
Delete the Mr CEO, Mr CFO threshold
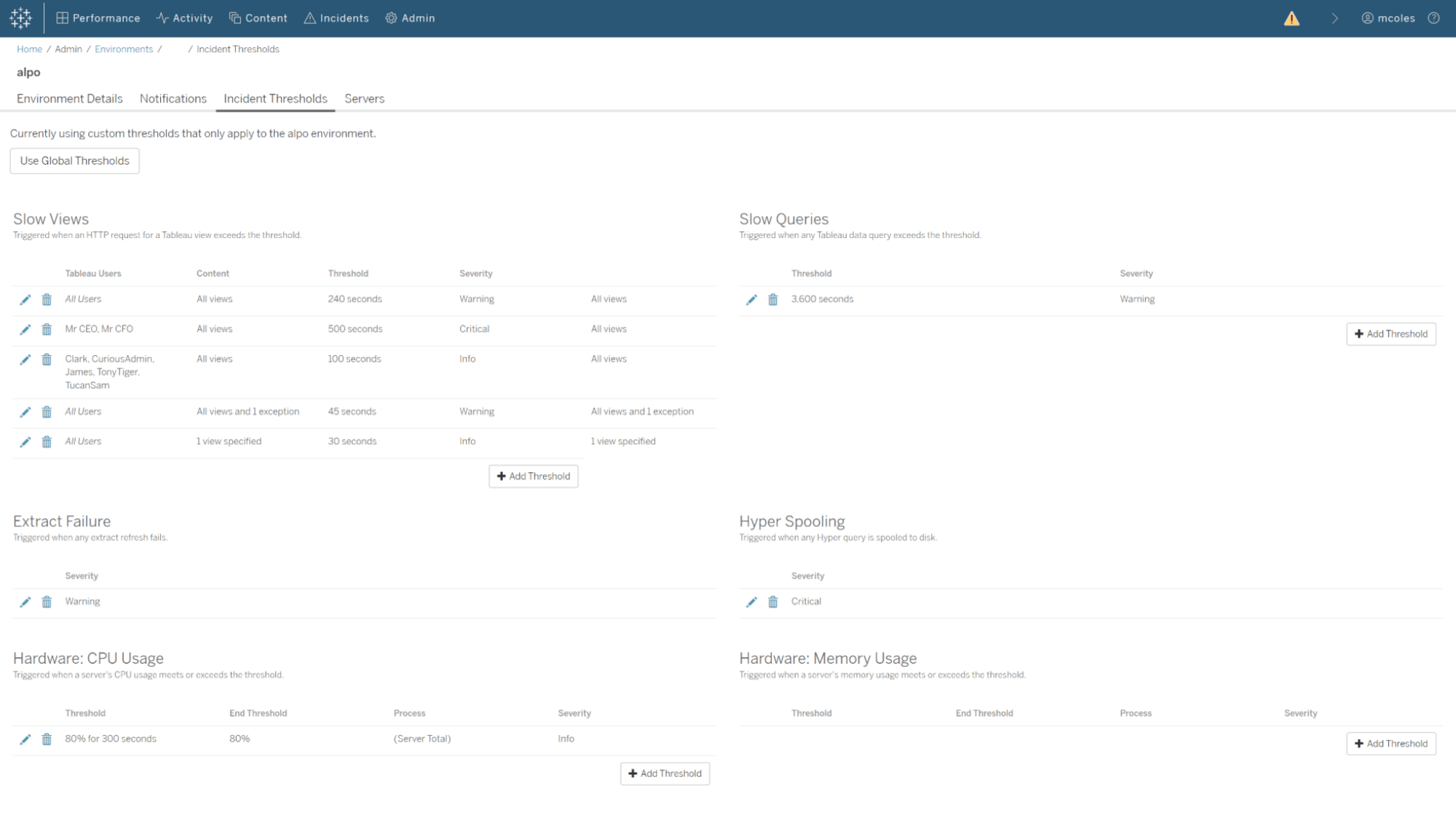47,330
